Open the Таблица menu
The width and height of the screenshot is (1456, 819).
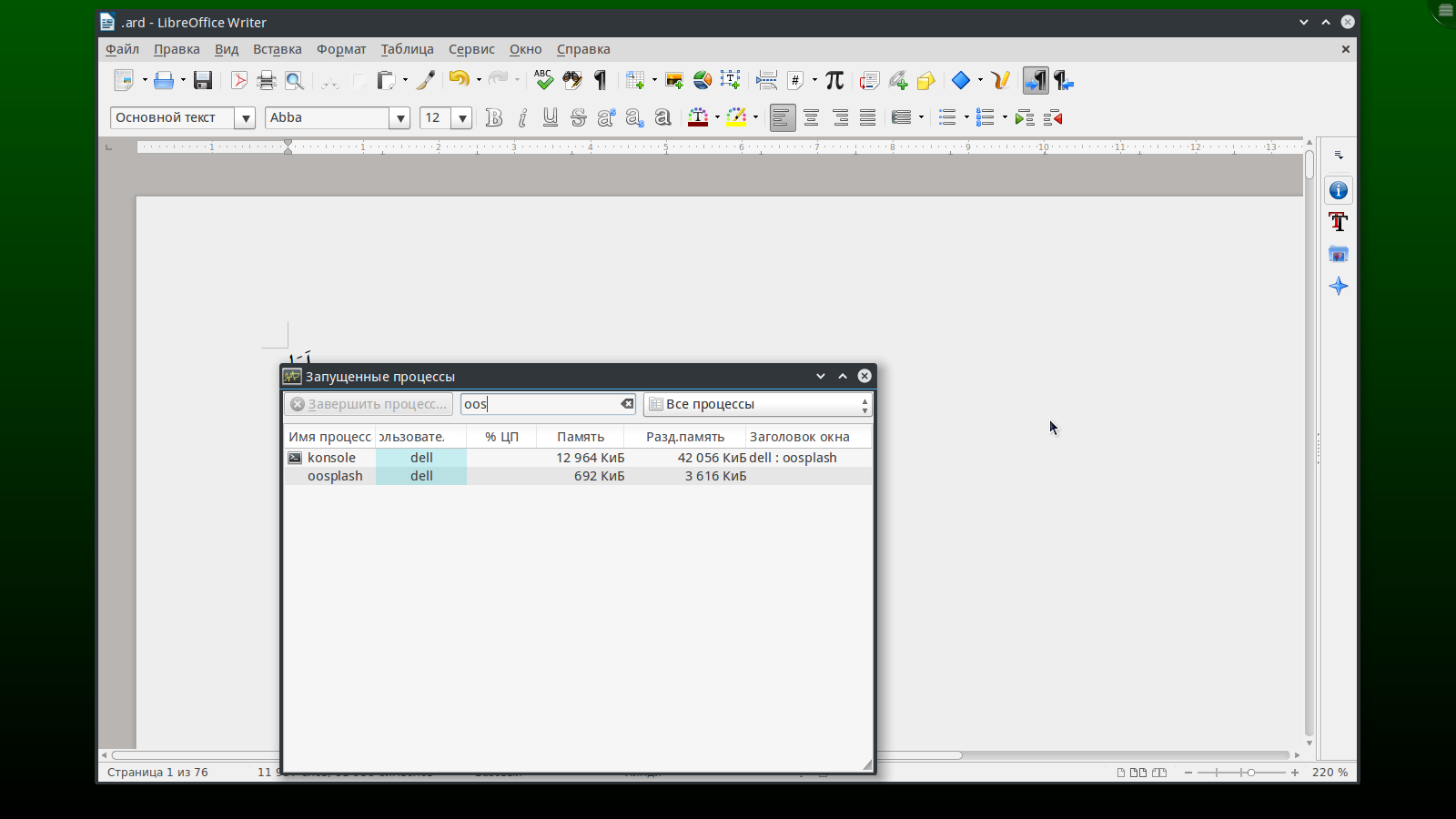(x=407, y=49)
